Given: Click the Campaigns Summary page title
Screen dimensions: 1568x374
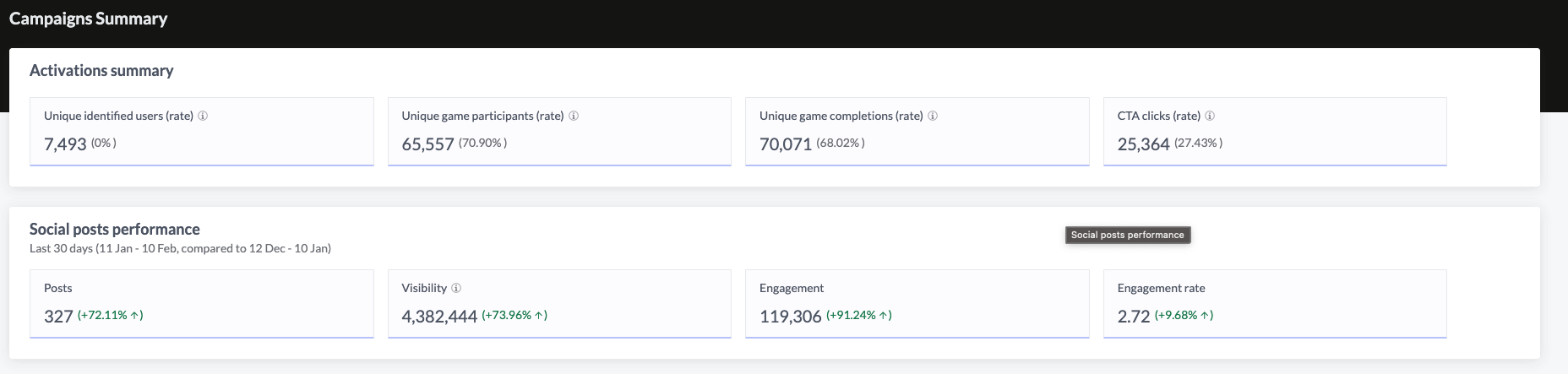Looking at the screenshot, I should point(89,19).
